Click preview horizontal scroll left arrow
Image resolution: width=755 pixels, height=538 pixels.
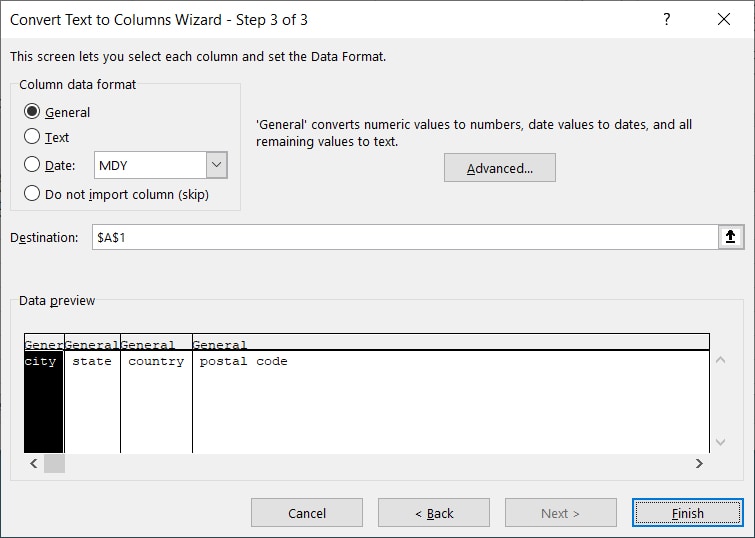(x=34, y=463)
